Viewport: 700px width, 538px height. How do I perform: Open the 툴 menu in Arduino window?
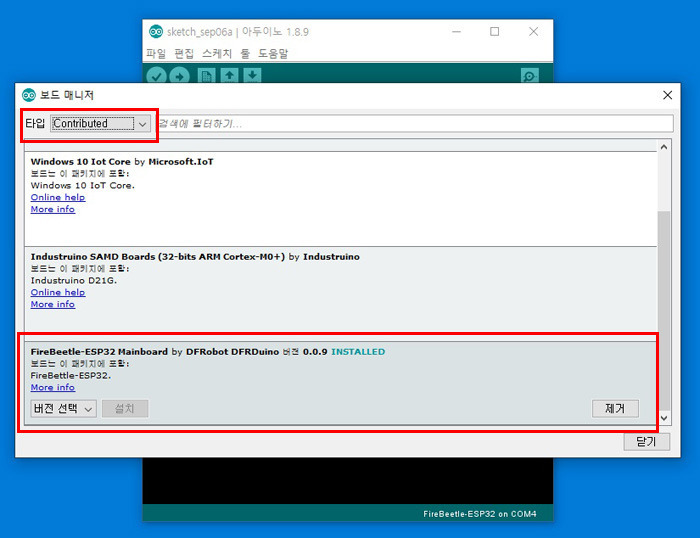click(x=245, y=54)
